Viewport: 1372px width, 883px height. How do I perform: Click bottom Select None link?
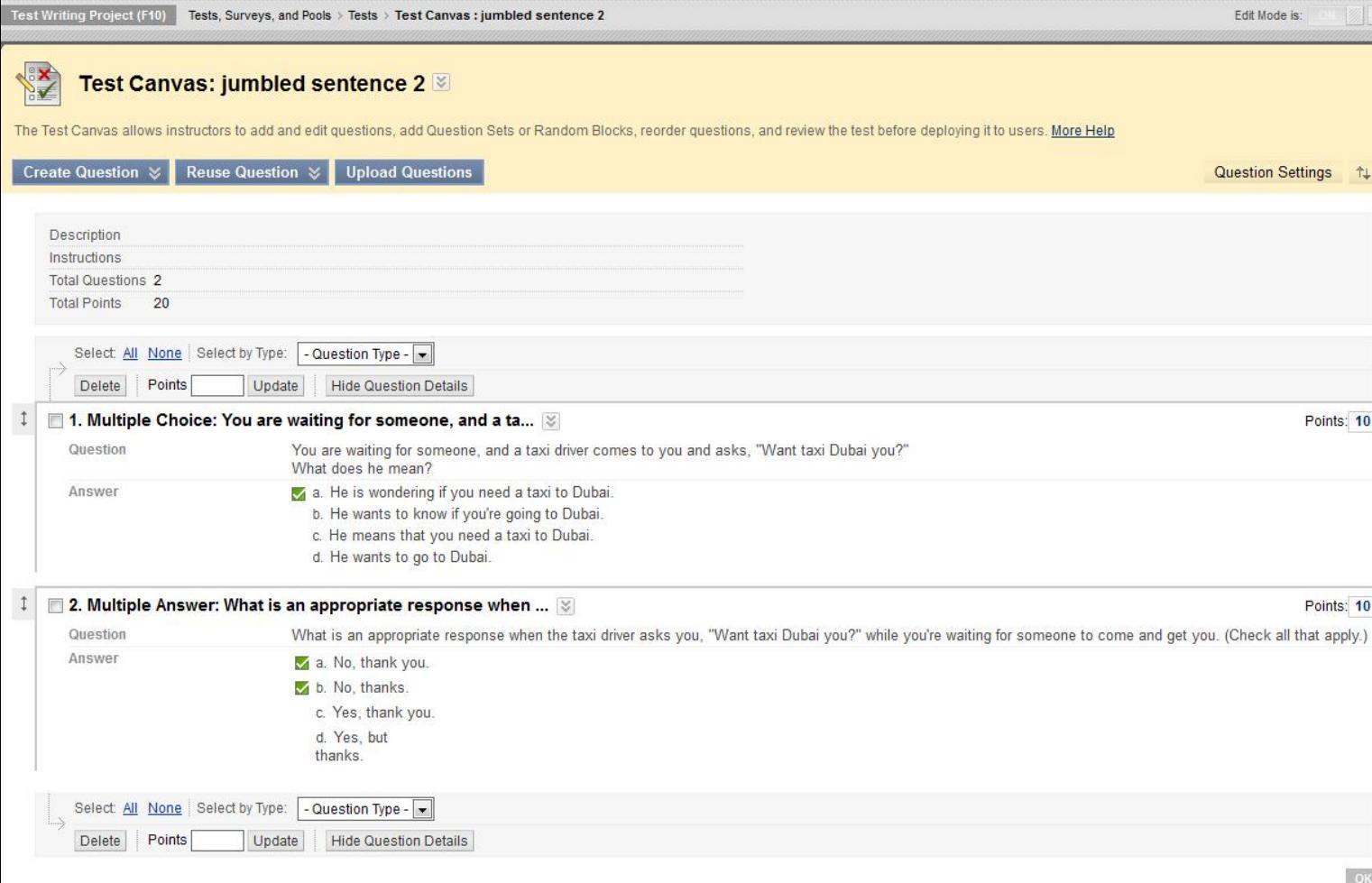point(164,808)
